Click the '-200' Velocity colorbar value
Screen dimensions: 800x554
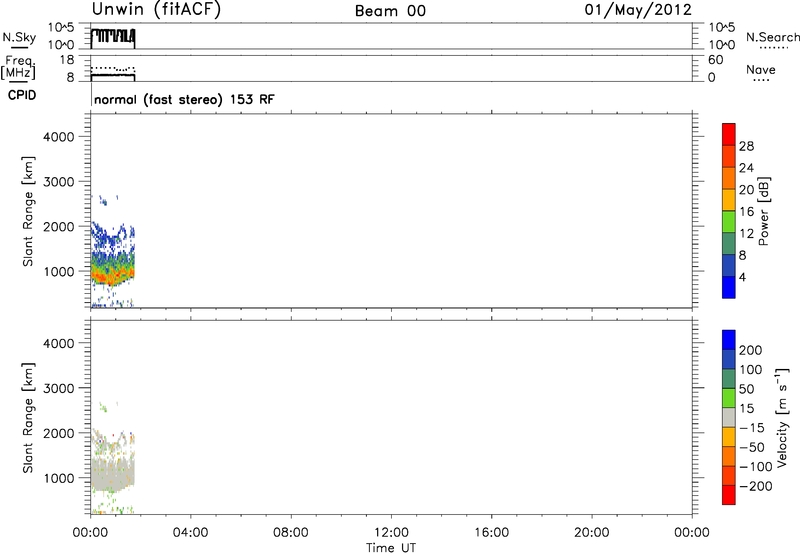pyautogui.click(x=756, y=486)
